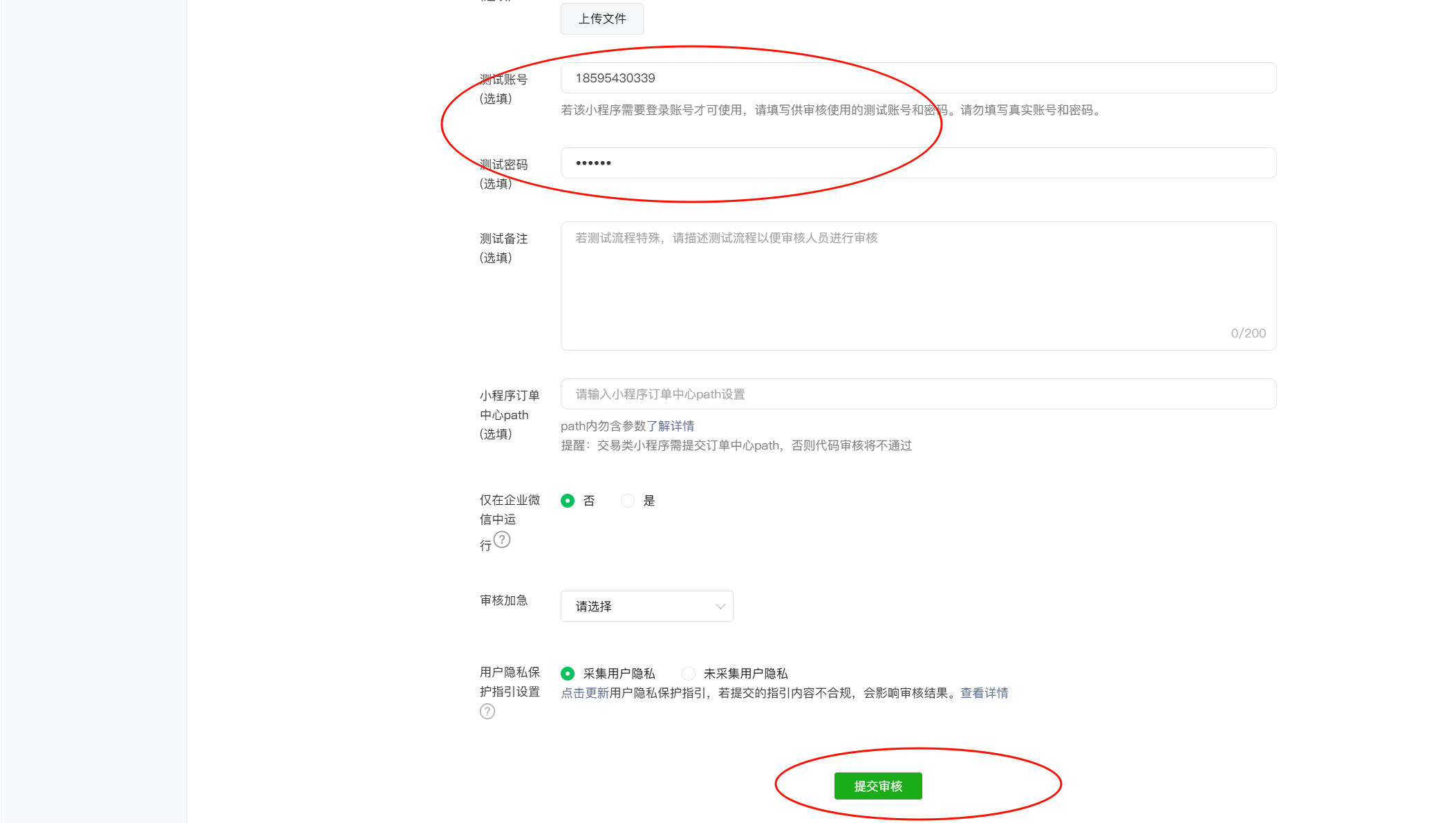1456x823 pixels.
Task: Choose the 采集用户隐私 option
Action: pos(568,673)
